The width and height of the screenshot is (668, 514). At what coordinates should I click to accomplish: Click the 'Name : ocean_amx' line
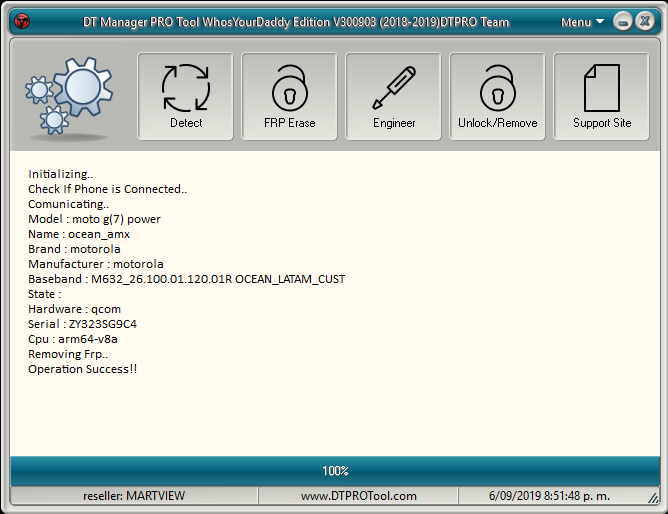[79, 234]
